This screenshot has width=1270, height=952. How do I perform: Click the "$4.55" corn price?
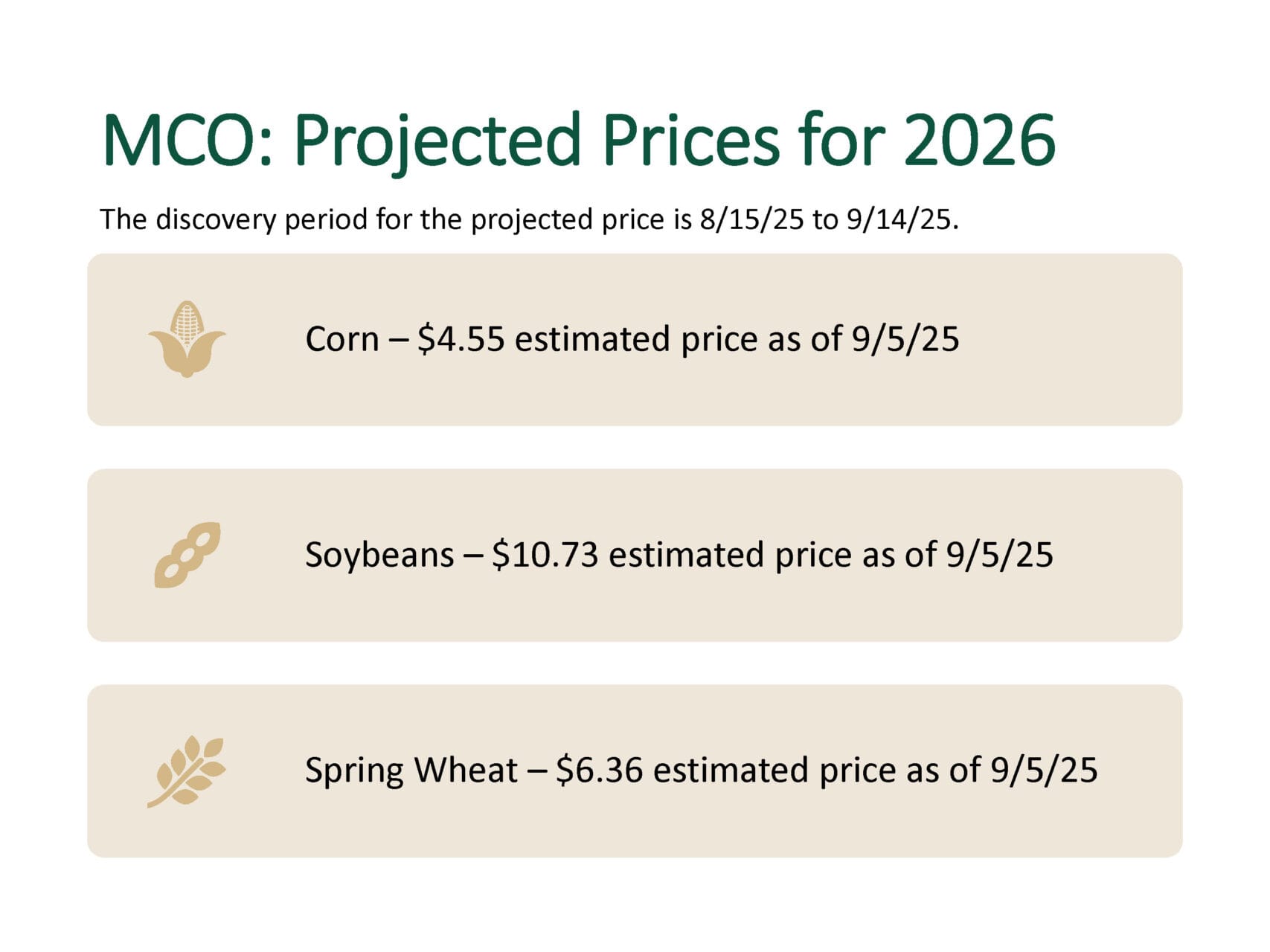click(x=461, y=339)
